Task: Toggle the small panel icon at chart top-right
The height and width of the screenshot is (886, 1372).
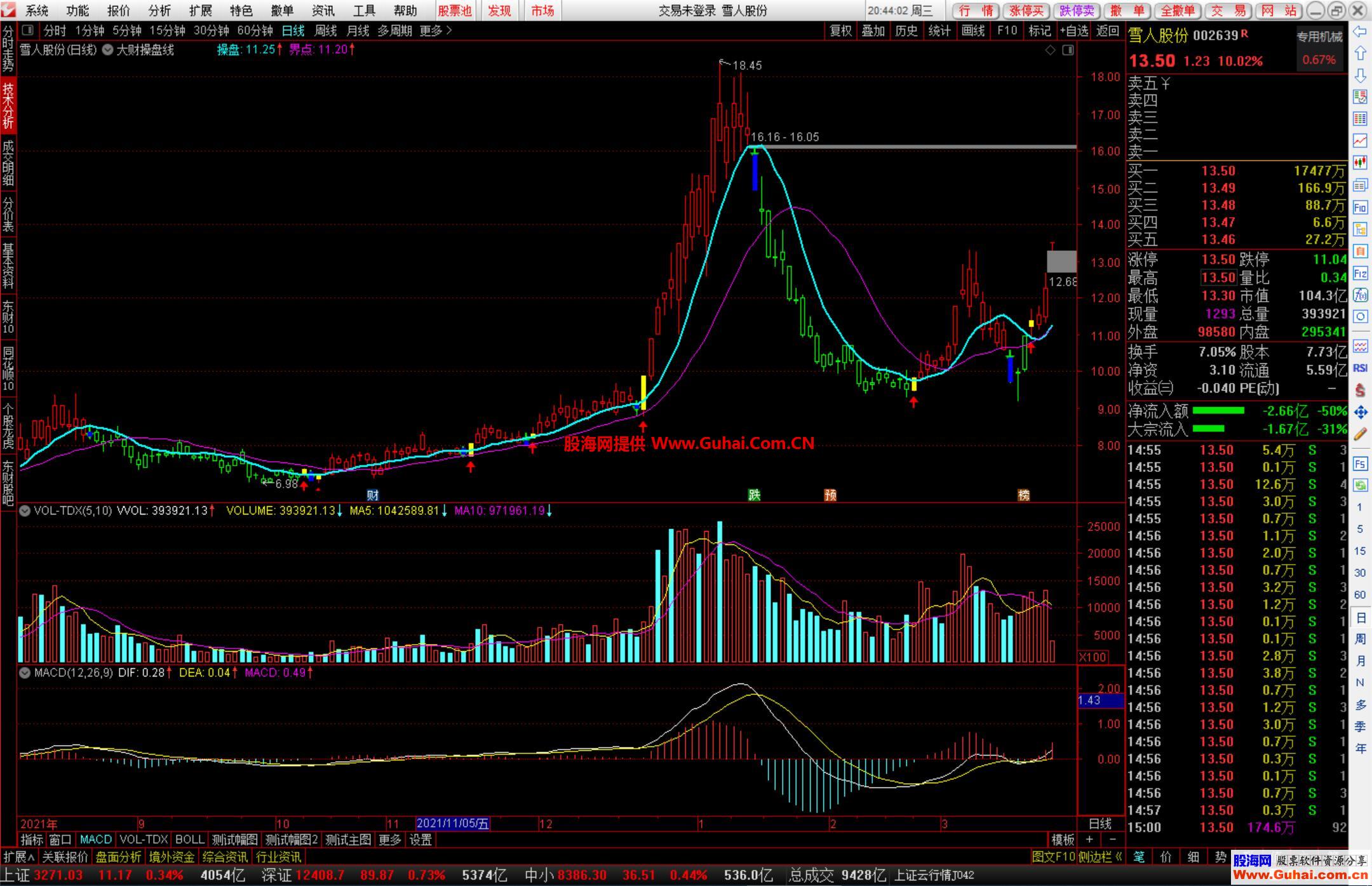Action: [1068, 50]
